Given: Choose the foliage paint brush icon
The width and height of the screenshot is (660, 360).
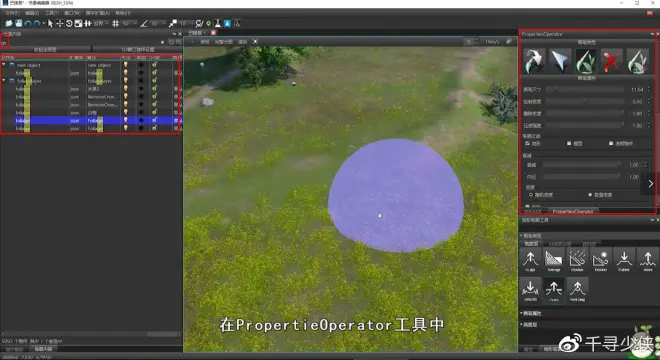Looking at the screenshot, I should pos(586,61).
